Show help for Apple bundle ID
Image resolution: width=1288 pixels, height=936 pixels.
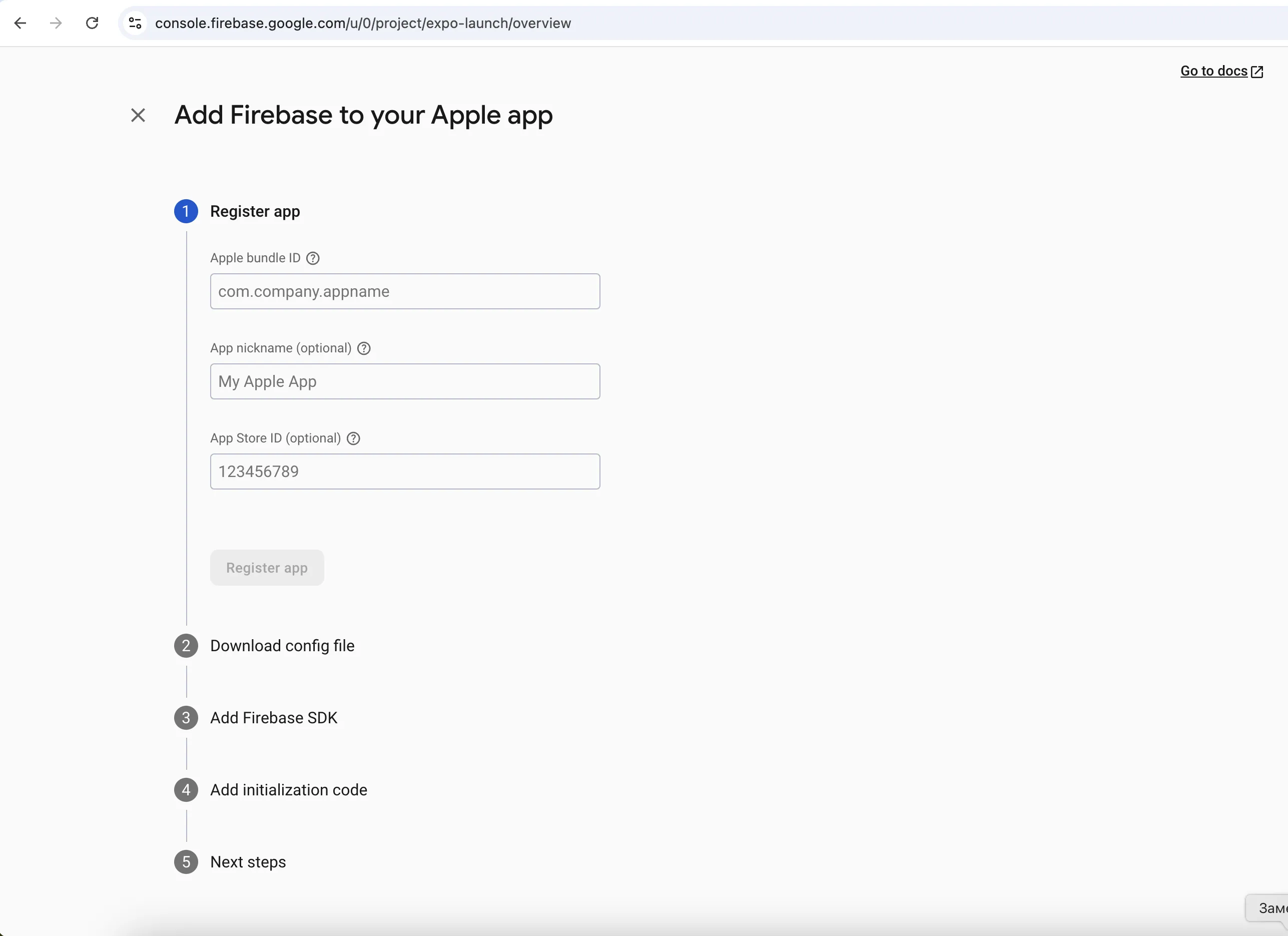pyautogui.click(x=313, y=258)
